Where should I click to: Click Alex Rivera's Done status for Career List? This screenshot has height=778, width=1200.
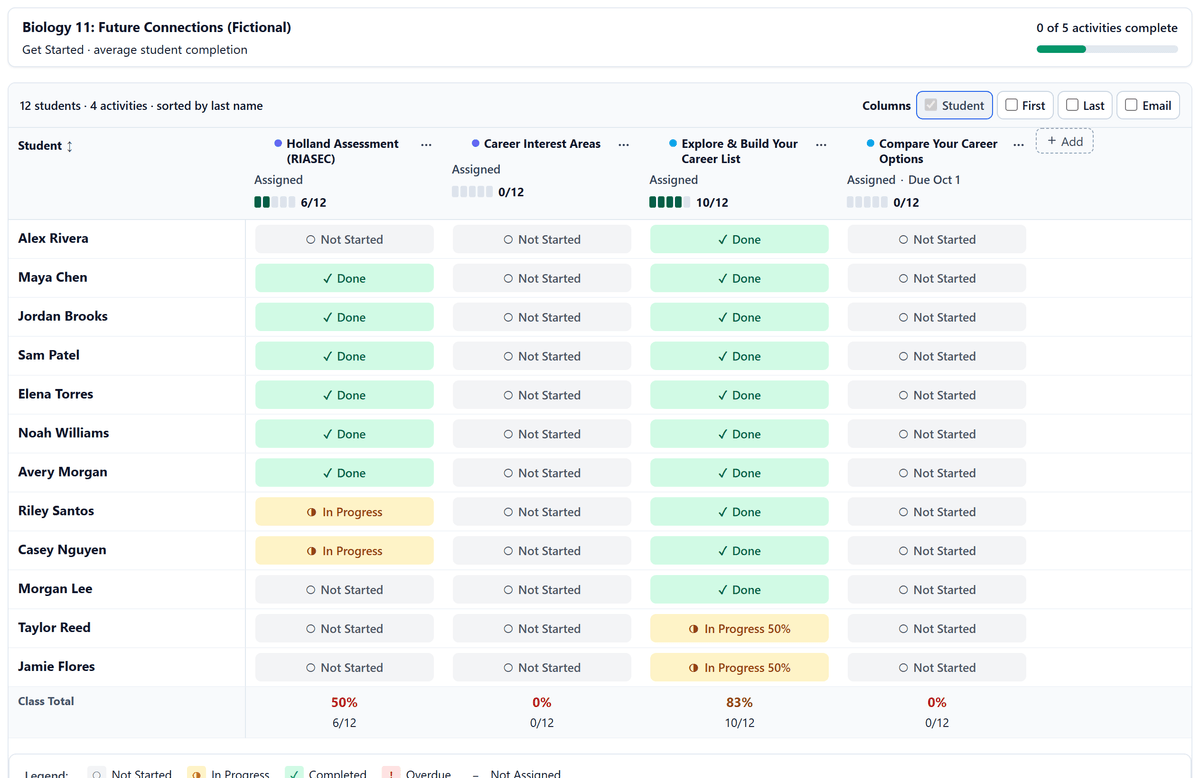(739, 240)
